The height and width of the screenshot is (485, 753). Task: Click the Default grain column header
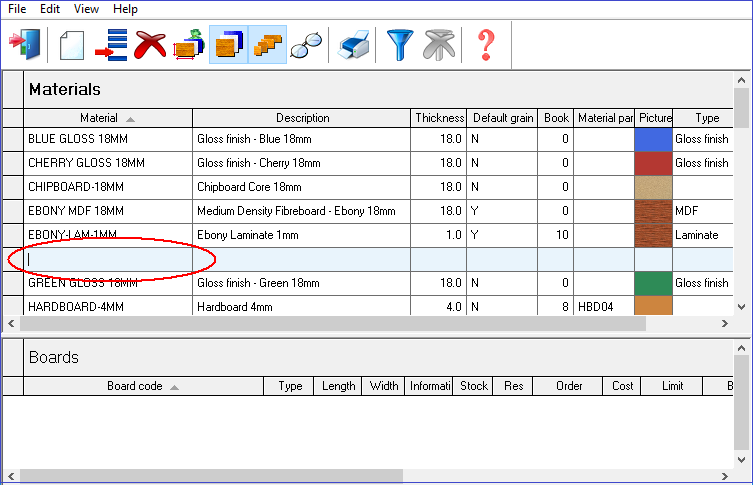click(502, 118)
